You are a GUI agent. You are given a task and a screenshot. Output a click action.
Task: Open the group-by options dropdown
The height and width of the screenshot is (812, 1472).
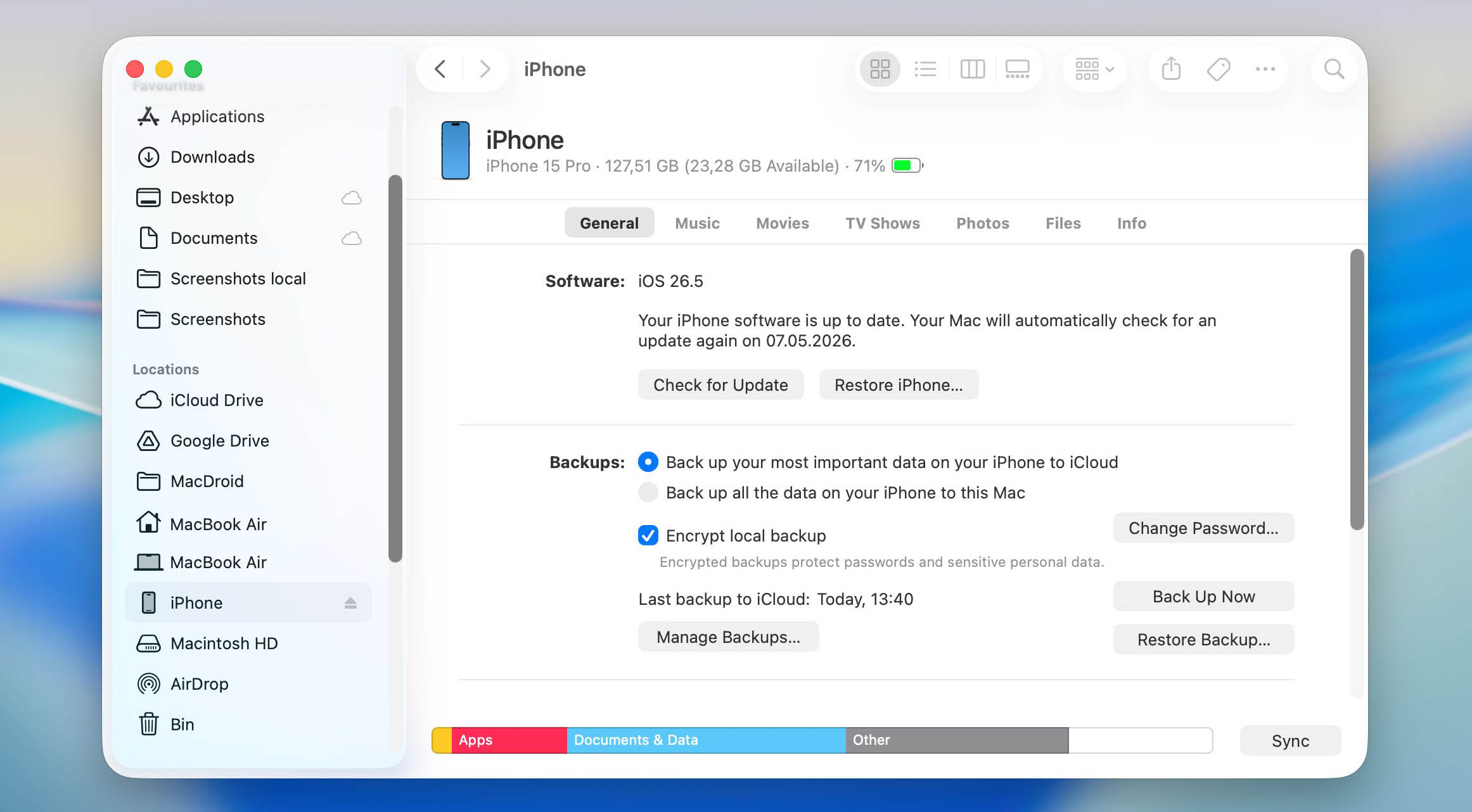pyautogui.click(x=1094, y=69)
